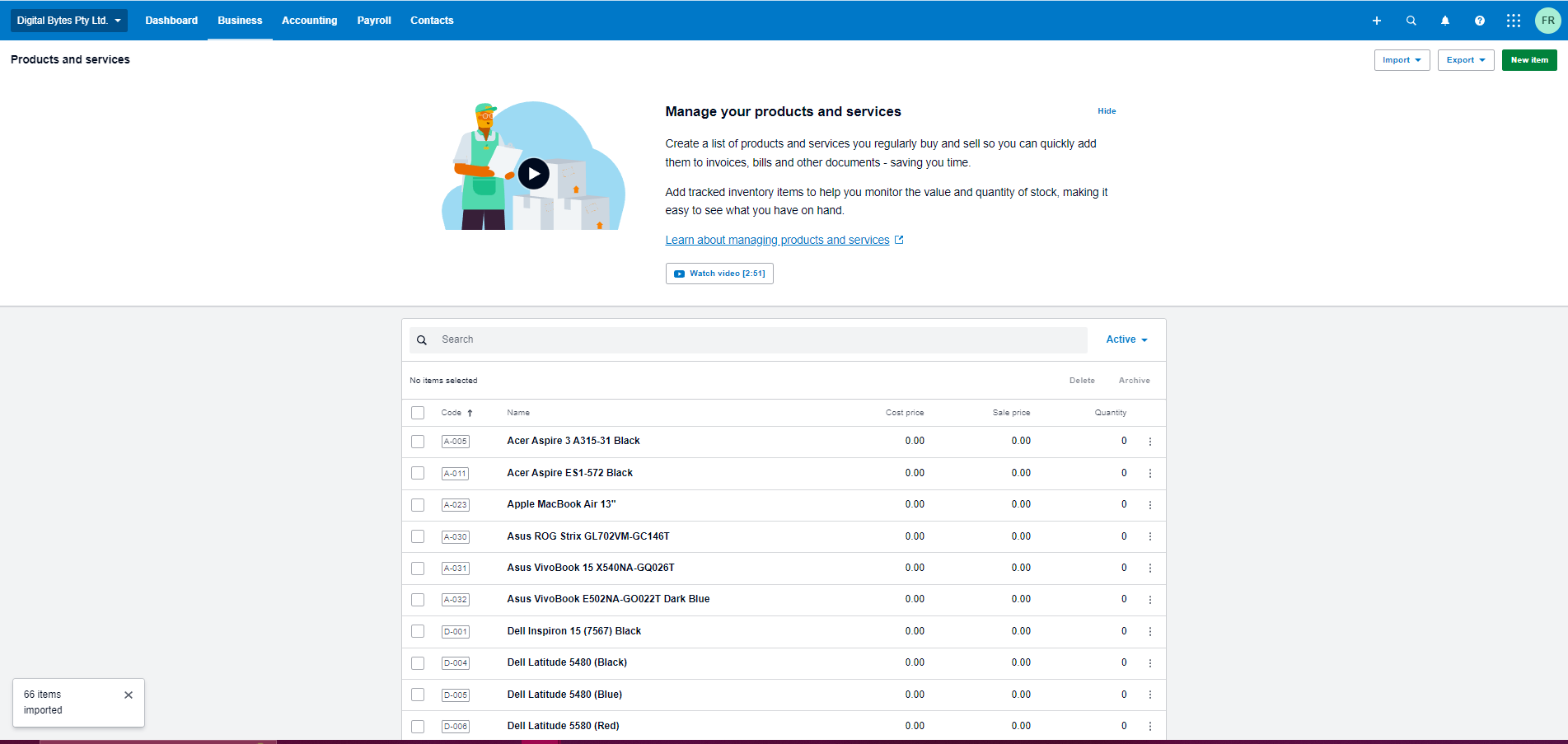Open options menu for Acer Aspire 3 A315-31 Black
Screen dimensions: 1568x744
[1150, 442]
